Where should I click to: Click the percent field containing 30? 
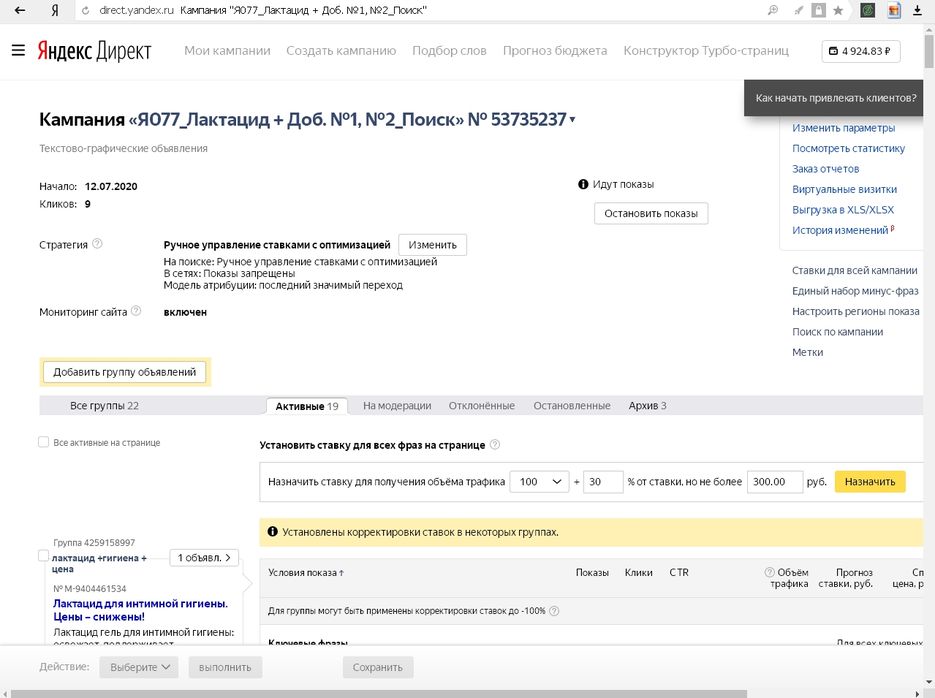[x=603, y=482]
